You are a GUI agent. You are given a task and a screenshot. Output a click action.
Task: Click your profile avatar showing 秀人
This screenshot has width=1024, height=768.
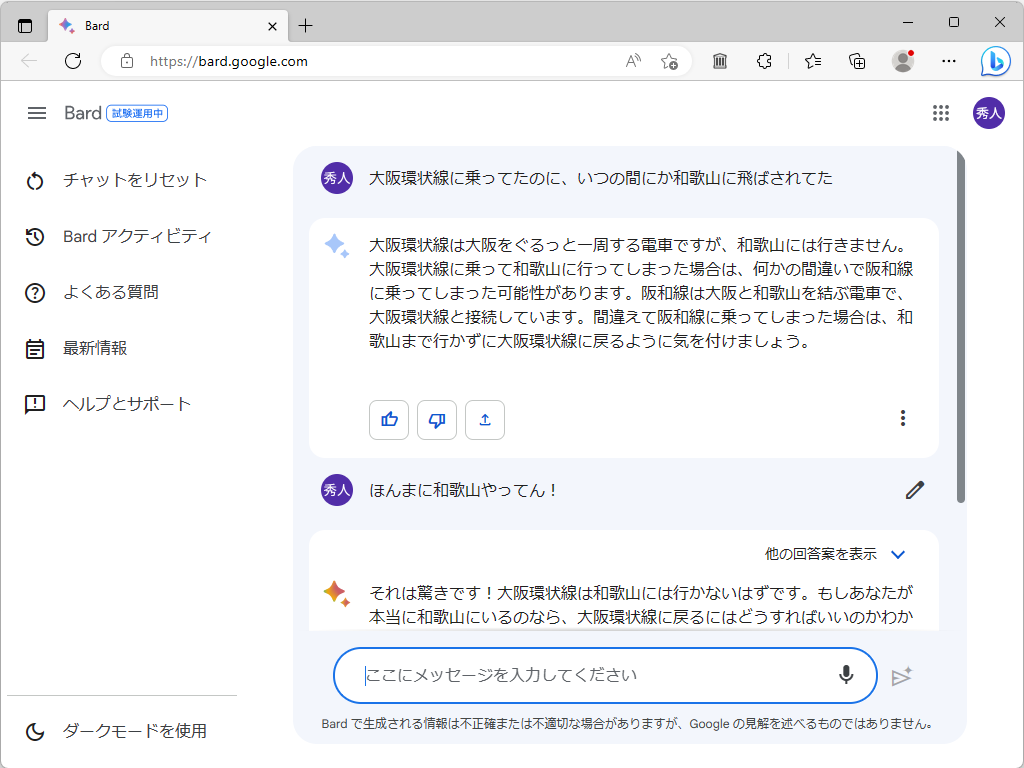(988, 113)
